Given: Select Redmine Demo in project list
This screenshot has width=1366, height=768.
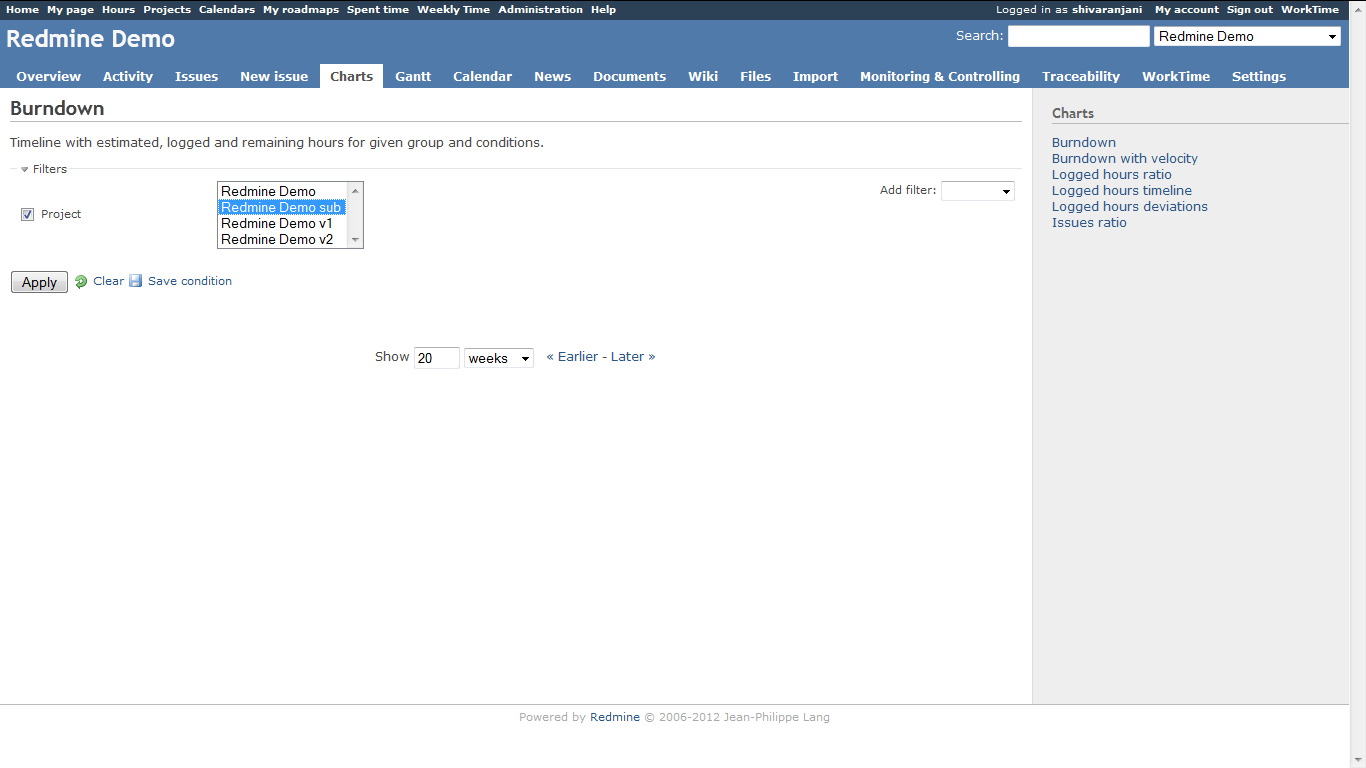Looking at the screenshot, I should [282, 191].
